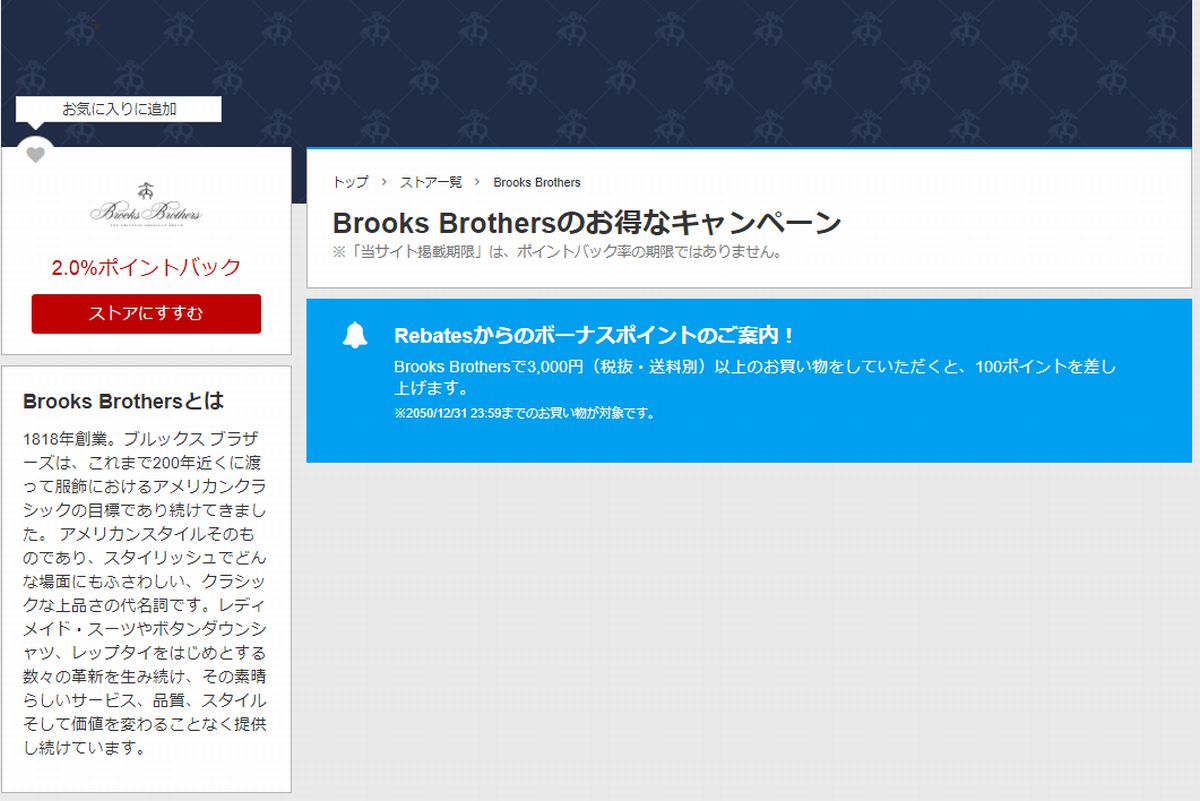Click the ストアにすすむ red button
This screenshot has height=801, width=1200.
146,313
